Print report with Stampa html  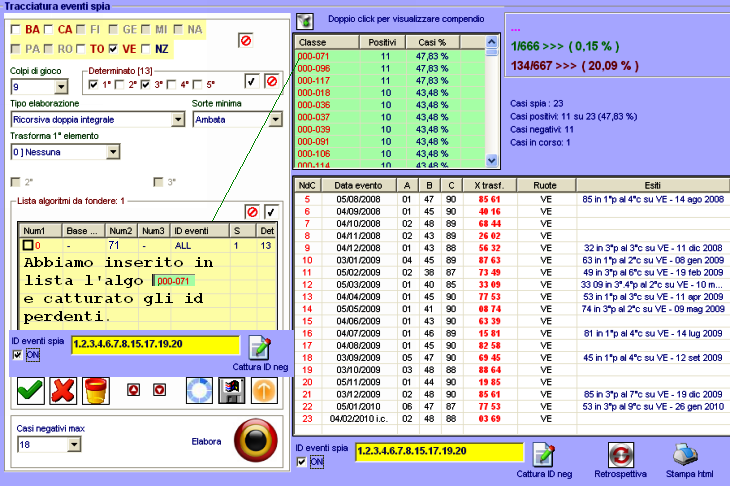pos(685,455)
